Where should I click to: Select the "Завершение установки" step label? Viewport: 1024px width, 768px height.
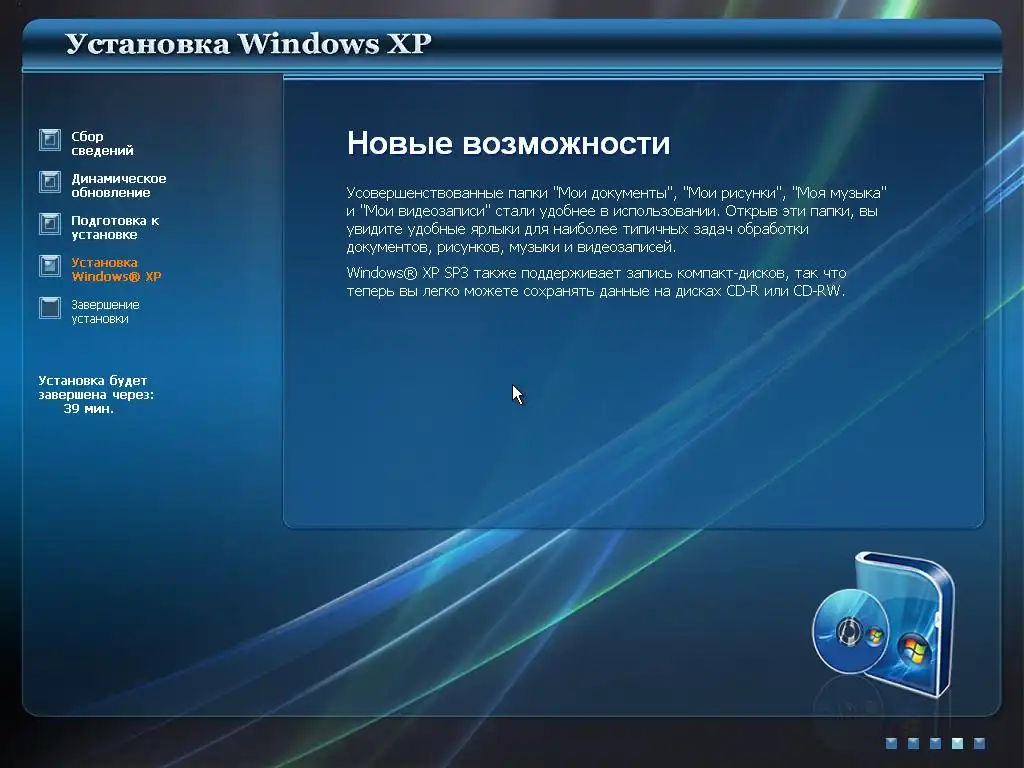pos(105,312)
